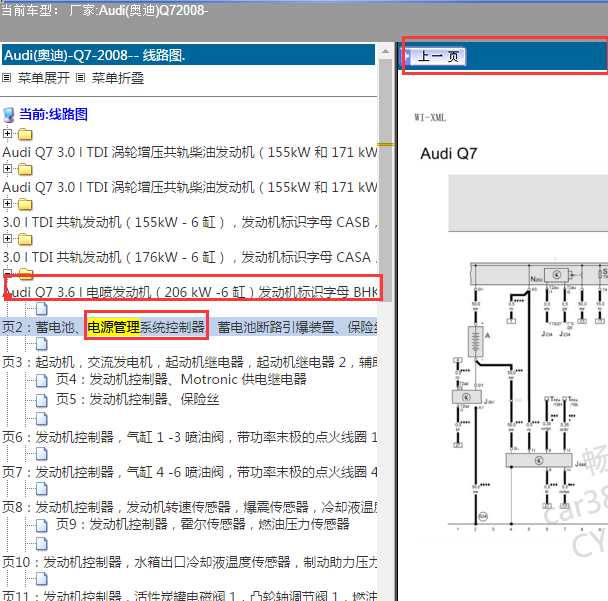The height and width of the screenshot is (601, 608).
Task: Click the document icon beside 页5
Action: point(42,401)
